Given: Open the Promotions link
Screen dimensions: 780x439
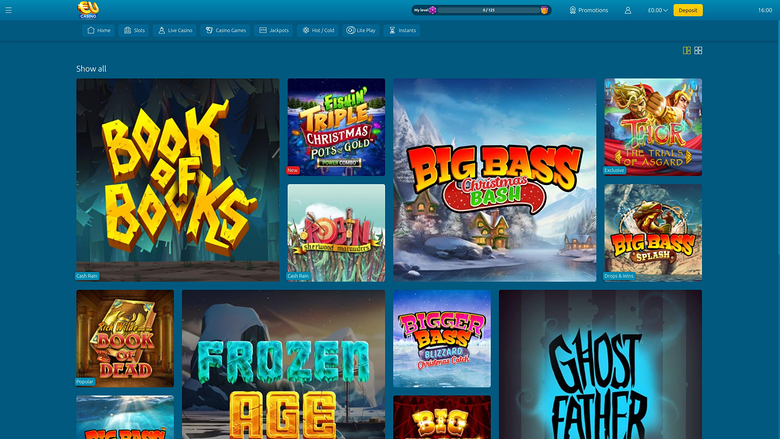Looking at the screenshot, I should (x=588, y=10).
